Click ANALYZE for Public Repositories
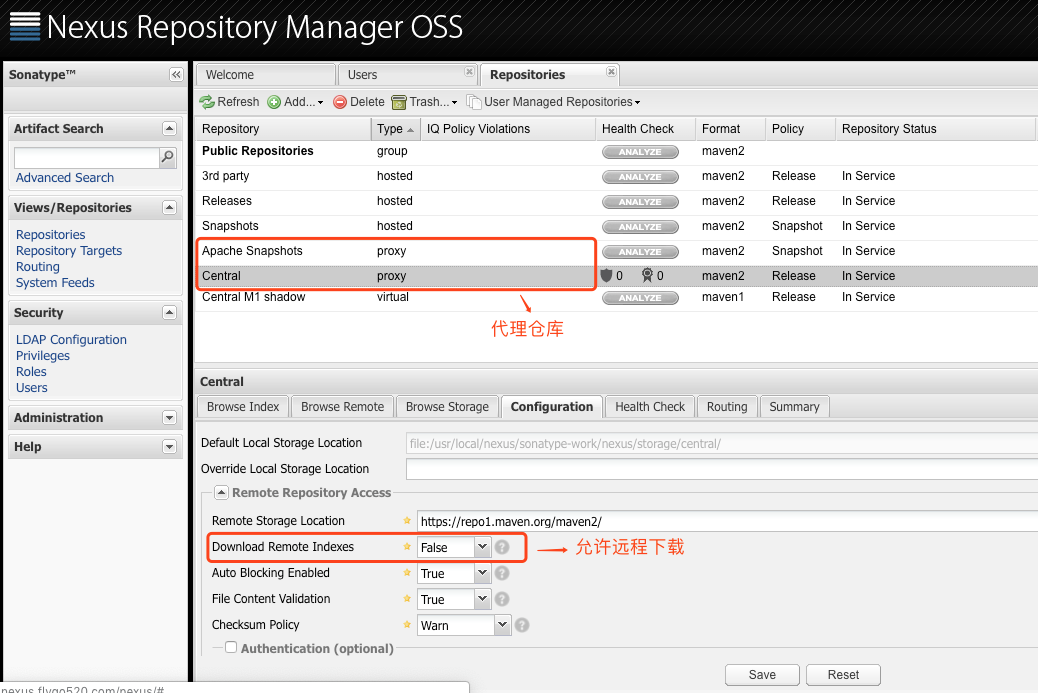The image size is (1038, 693). pyautogui.click(x=640, y=152)
